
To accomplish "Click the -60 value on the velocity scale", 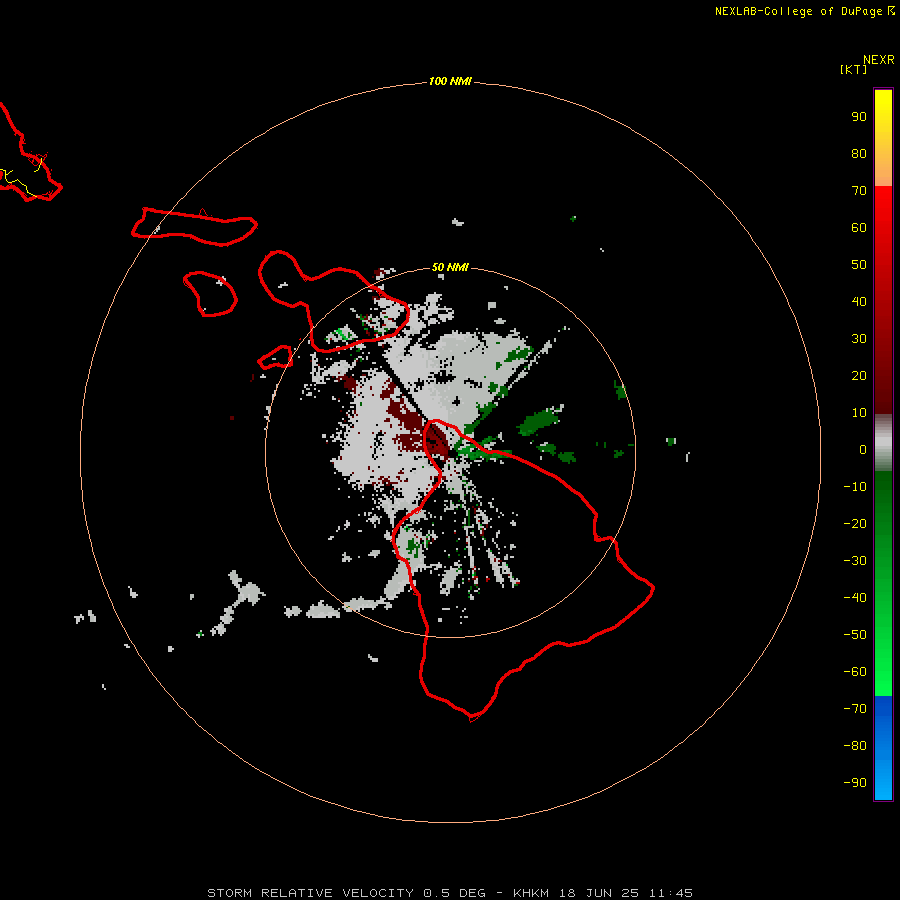I will click(x=855, y=672).
